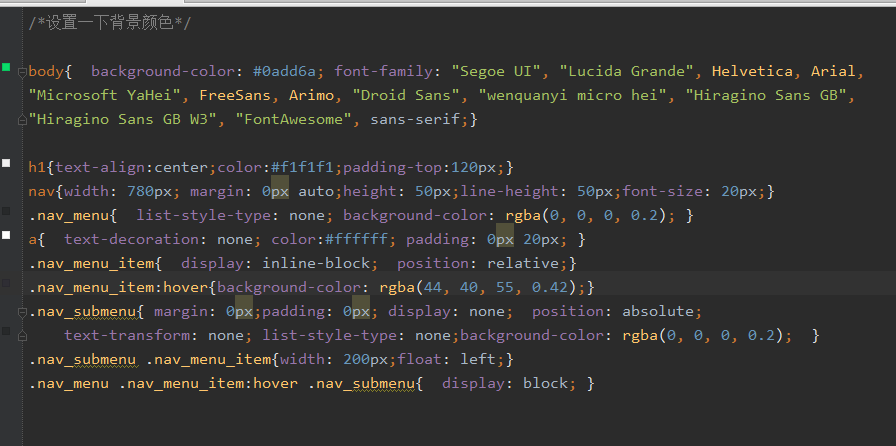896x446 pixels.
Task: Click the display: block value
Action: click(546, 384)
